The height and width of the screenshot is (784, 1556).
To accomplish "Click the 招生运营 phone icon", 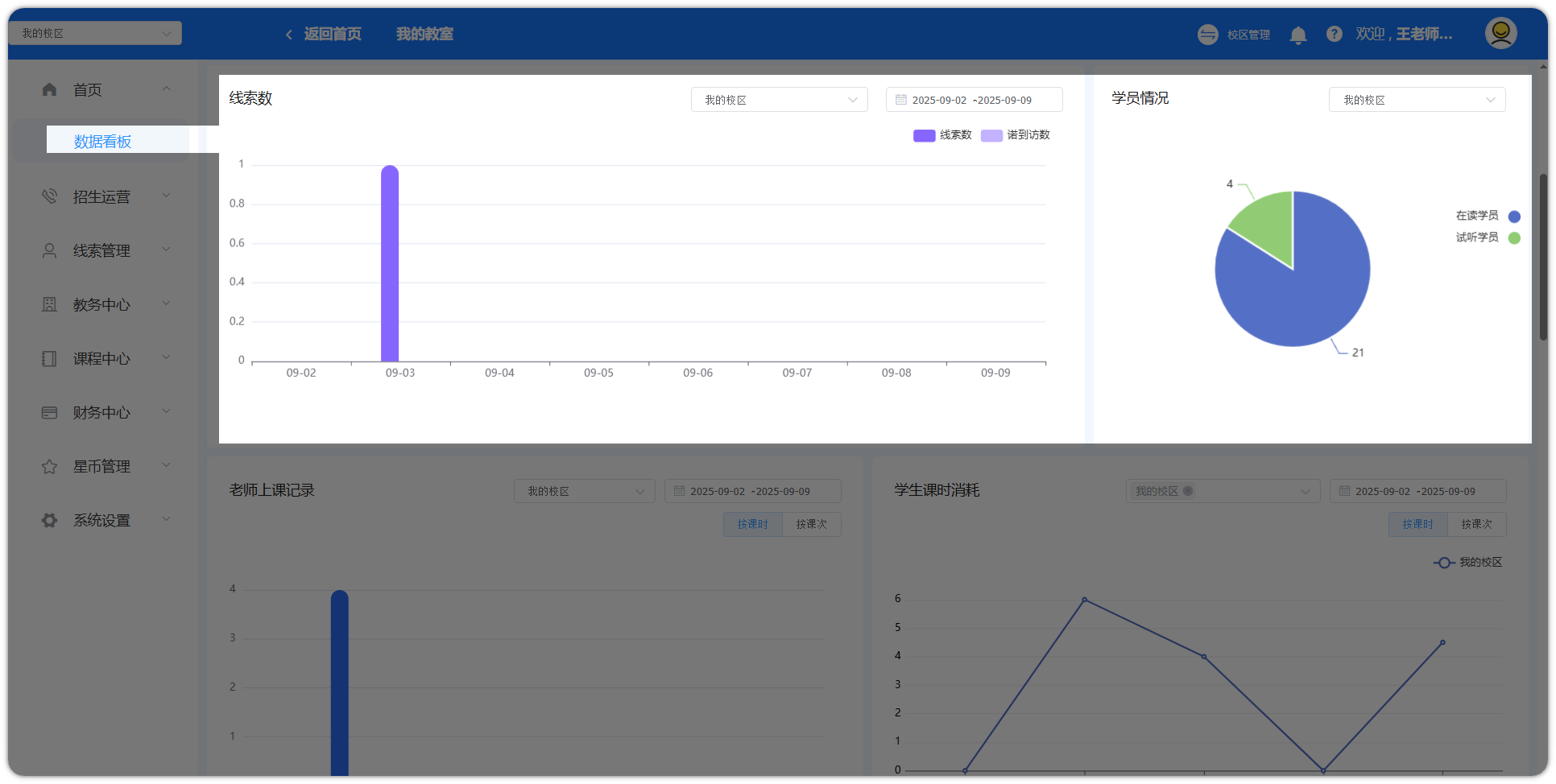I will pos(50,196).
